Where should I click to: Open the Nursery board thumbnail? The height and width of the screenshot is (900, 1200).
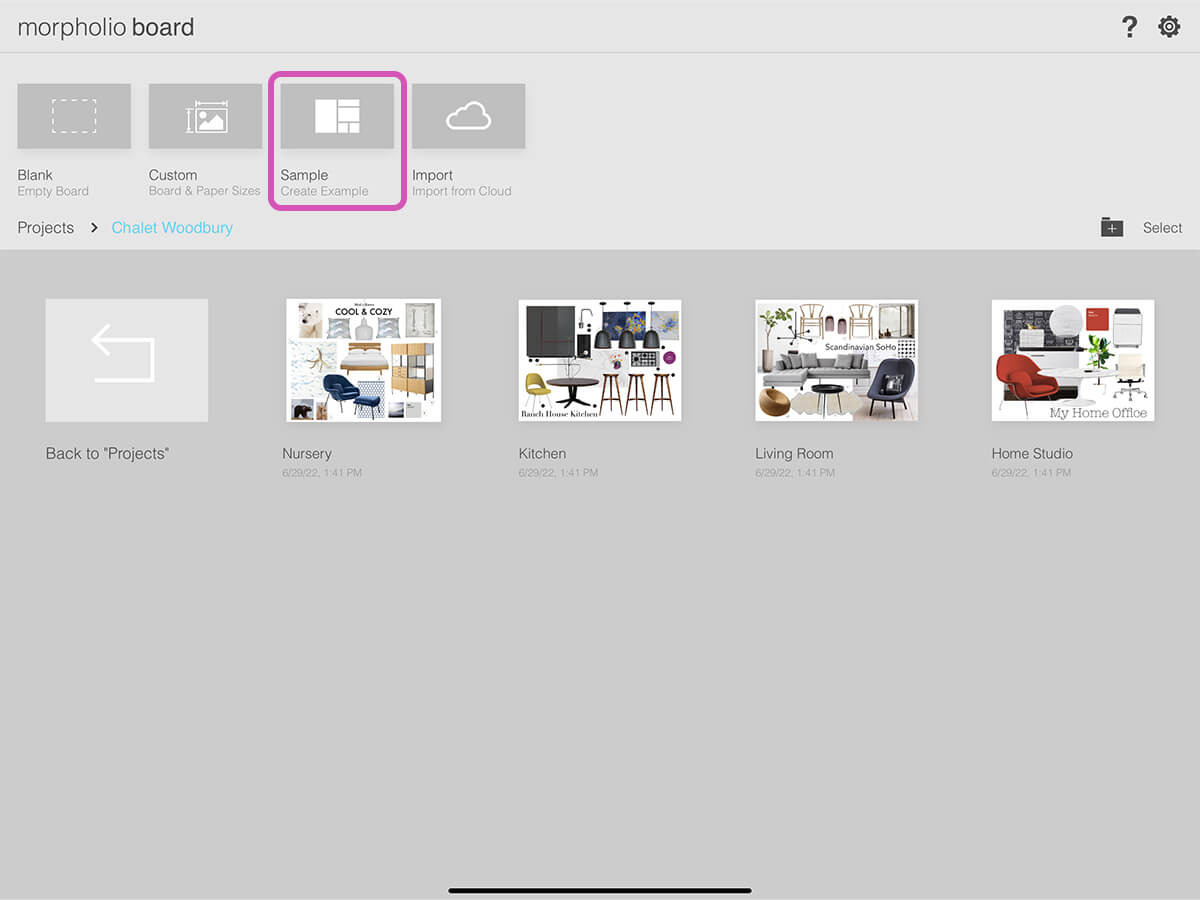click(x=363, y=360)
